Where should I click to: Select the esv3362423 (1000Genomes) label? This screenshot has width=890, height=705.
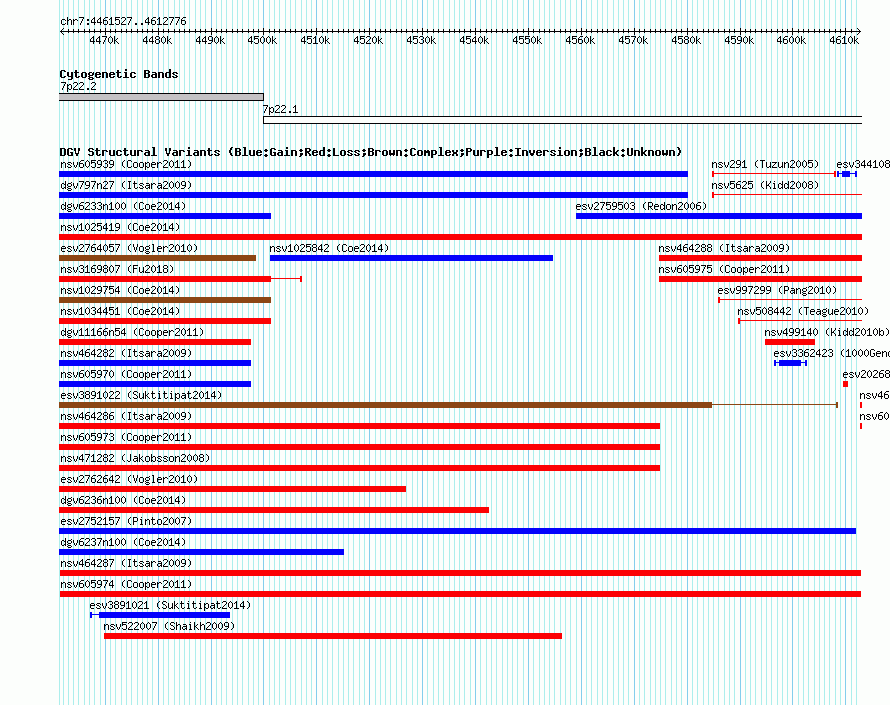[x=832, y=354]
